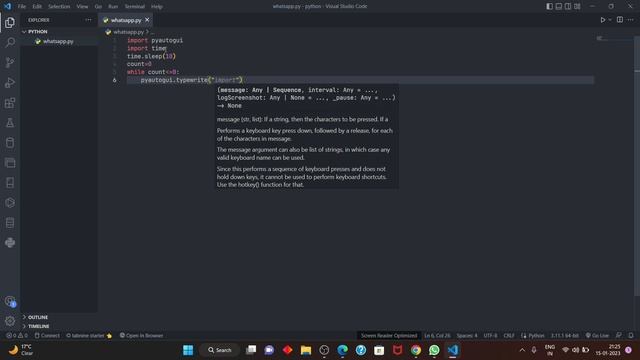This screenshot has width=640, height=360.
Task: Open the Extensions view
Action: point(10,102)
